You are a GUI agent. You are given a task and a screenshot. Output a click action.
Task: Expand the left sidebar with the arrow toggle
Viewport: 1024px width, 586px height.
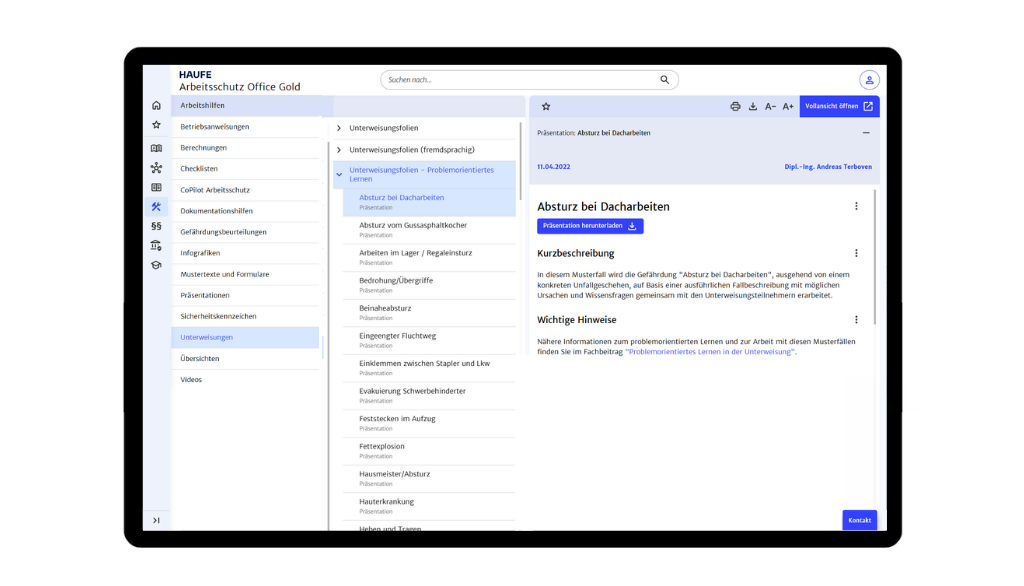tap(156, 520)
